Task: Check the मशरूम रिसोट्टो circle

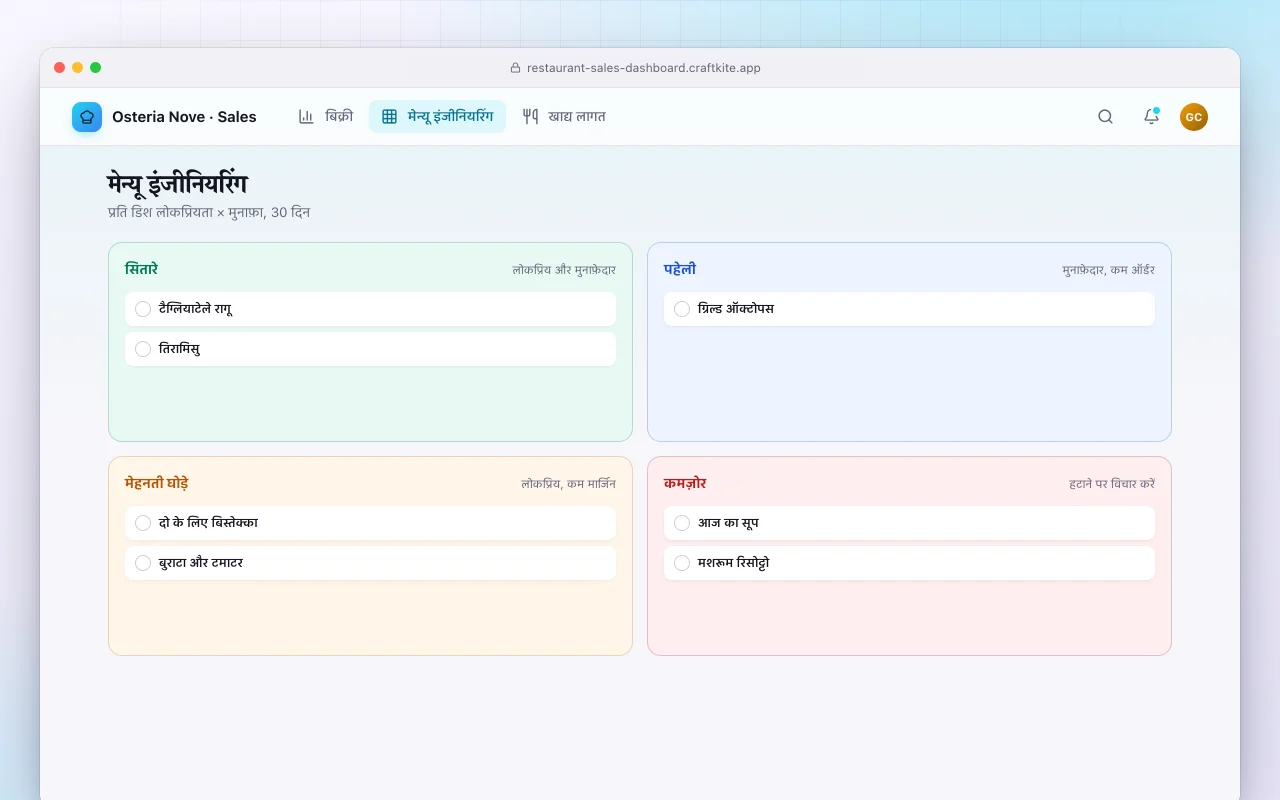Action: [x=682, y=563]
